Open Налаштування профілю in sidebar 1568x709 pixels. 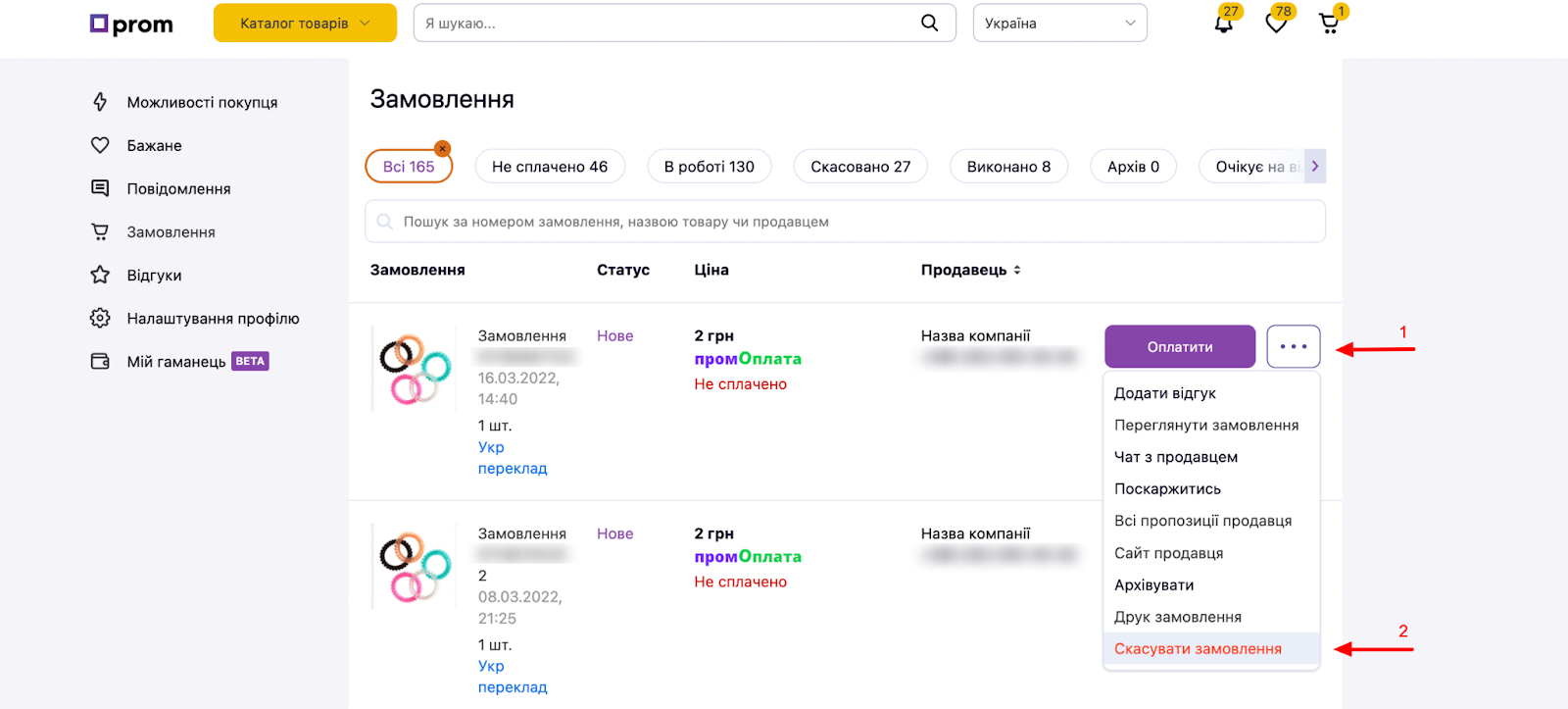213,319
